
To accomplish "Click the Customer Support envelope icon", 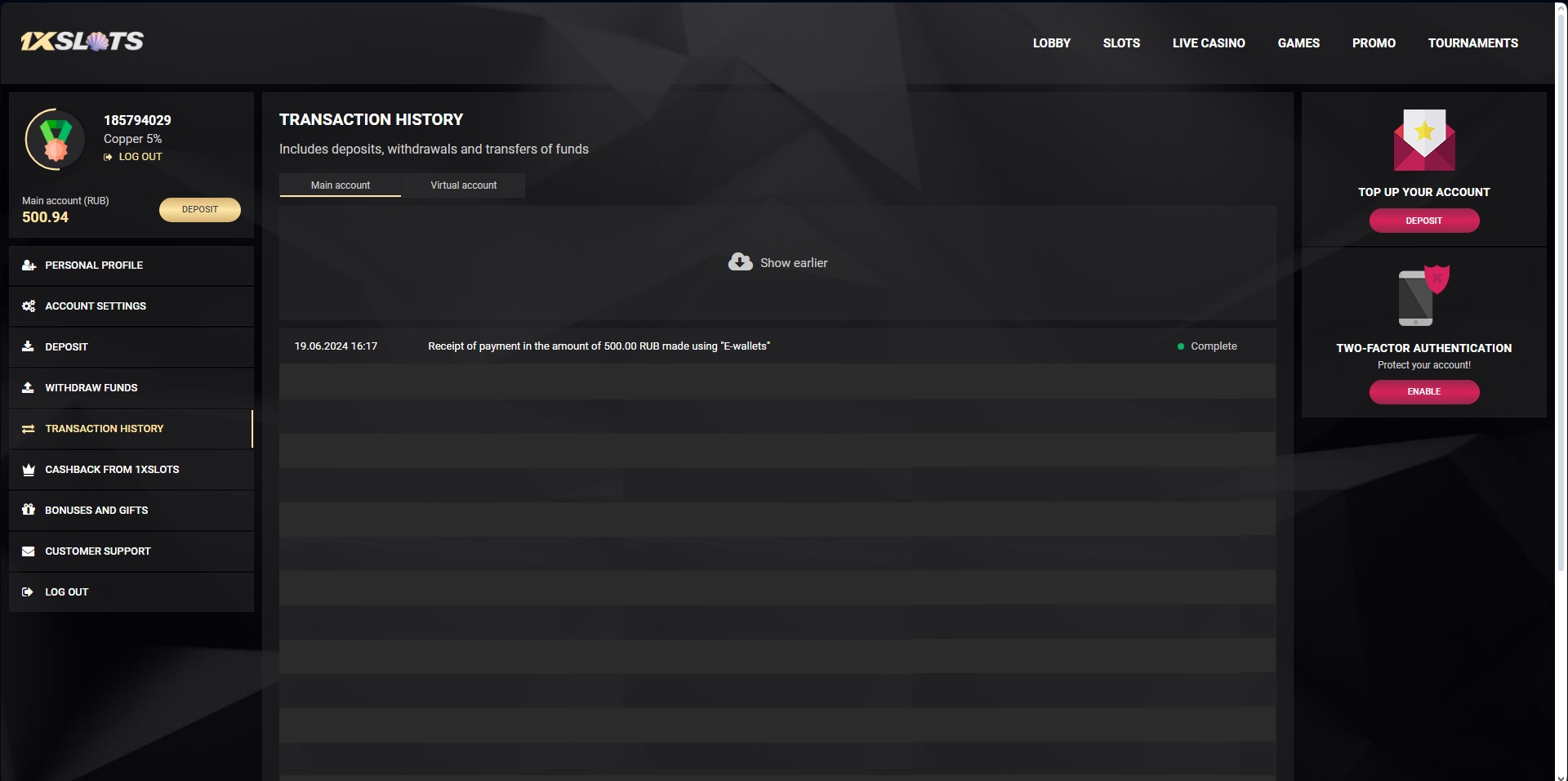I will (x=29, y=551).
